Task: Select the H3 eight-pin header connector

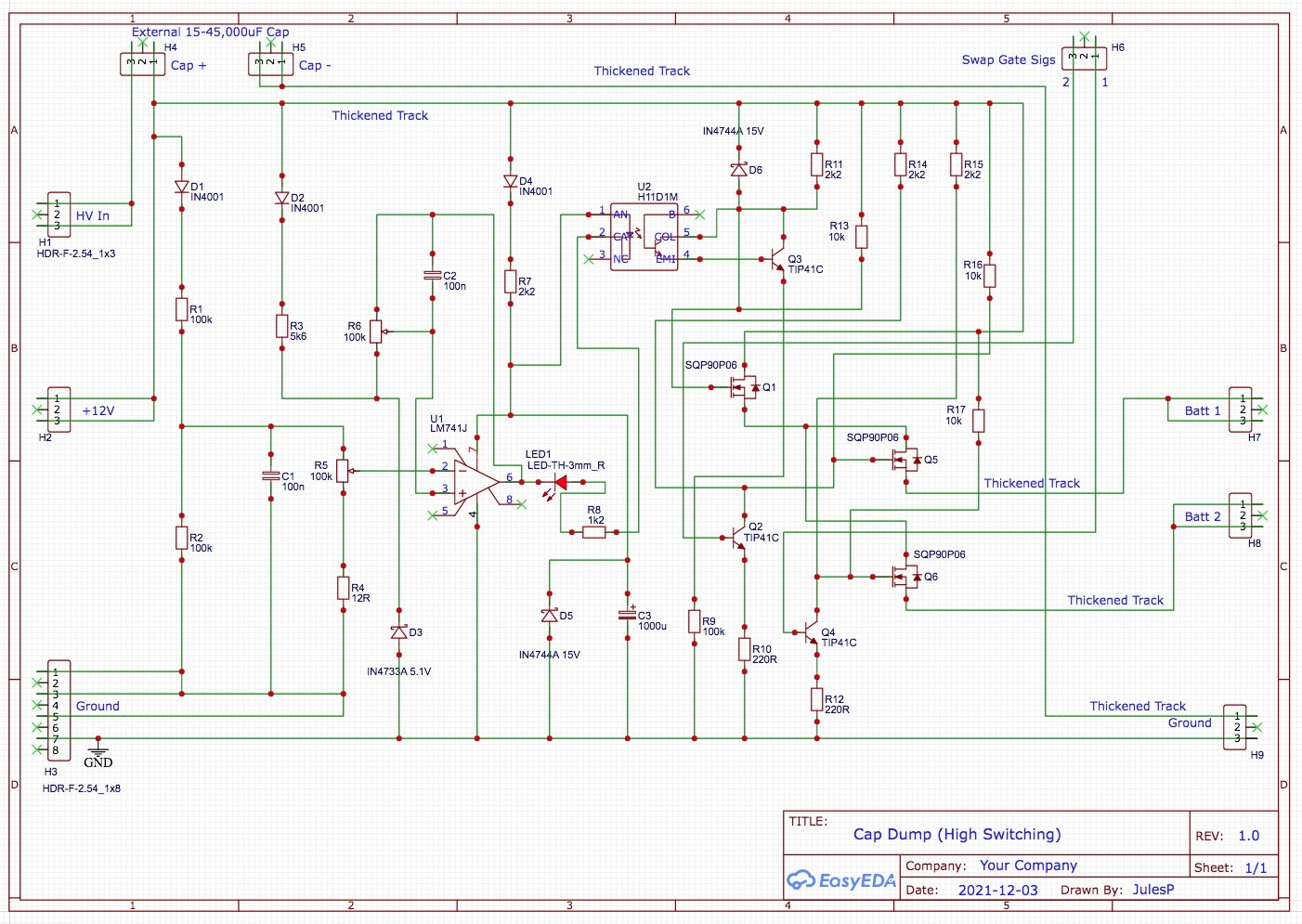Action: tap(59, 710)
